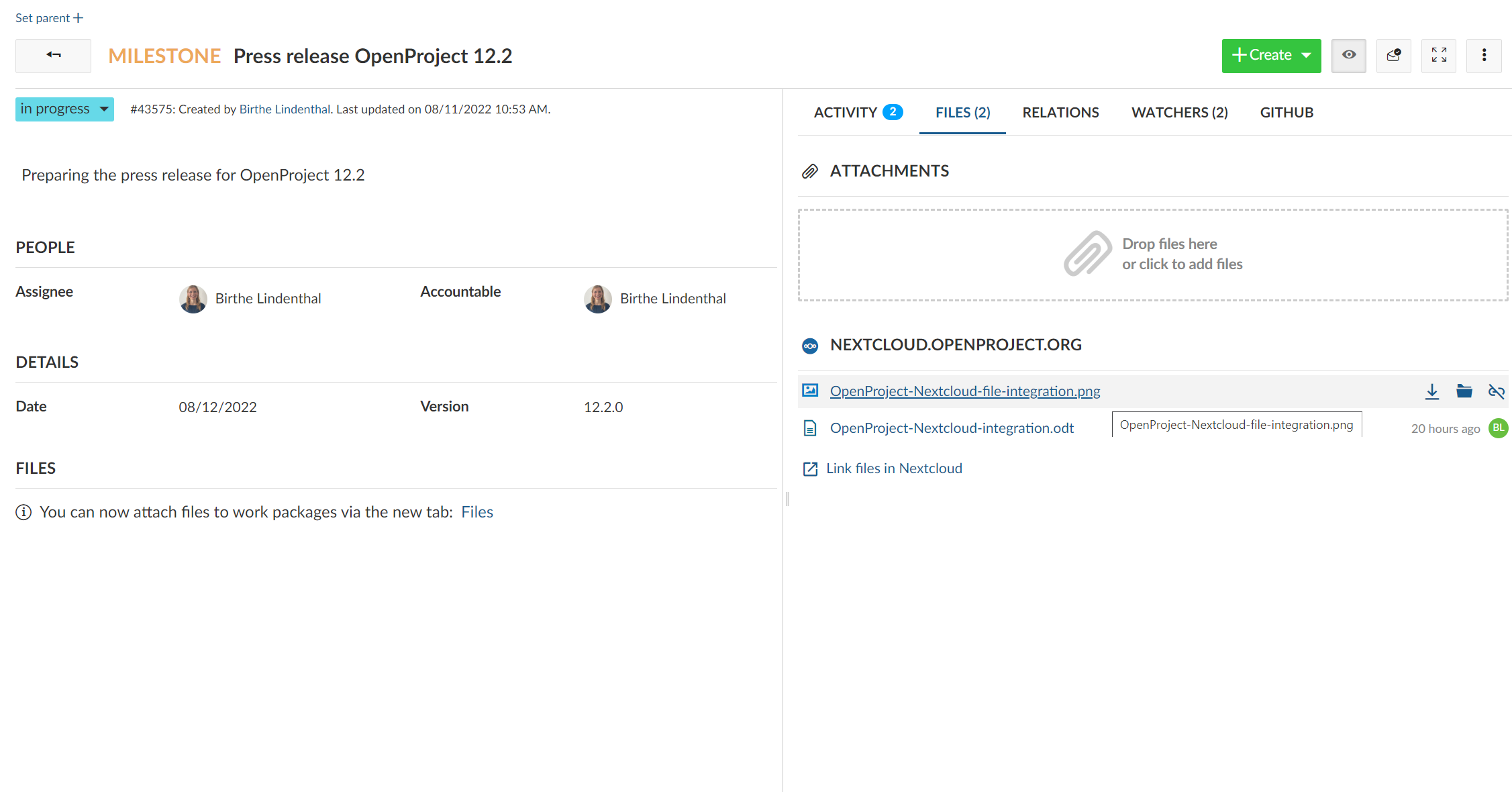The image size is (1512, 792).
Task: Open the in progress status dropdown
Action: click(x=64, y=109)
